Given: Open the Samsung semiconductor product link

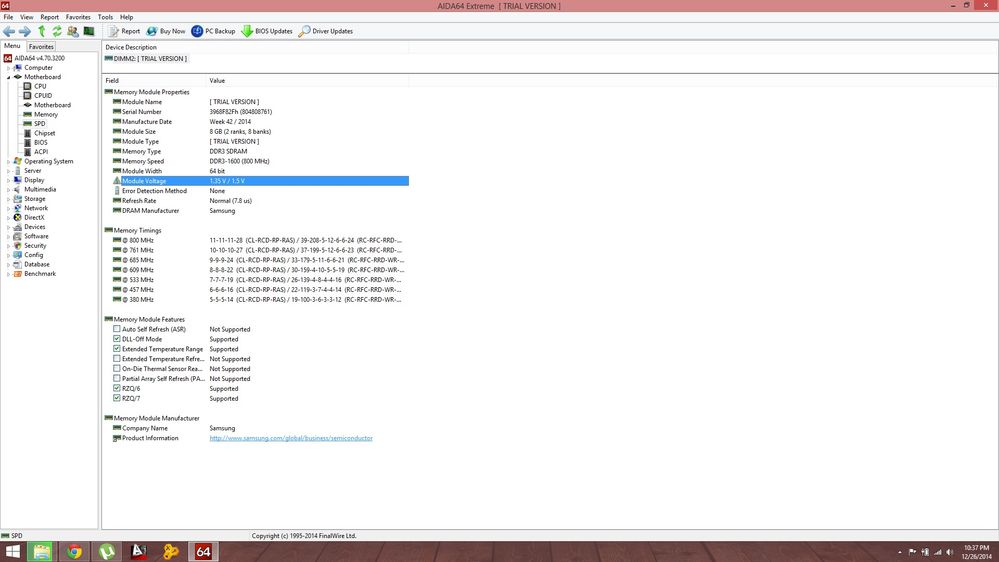Looking at the screenshot, I should (291, 438).
